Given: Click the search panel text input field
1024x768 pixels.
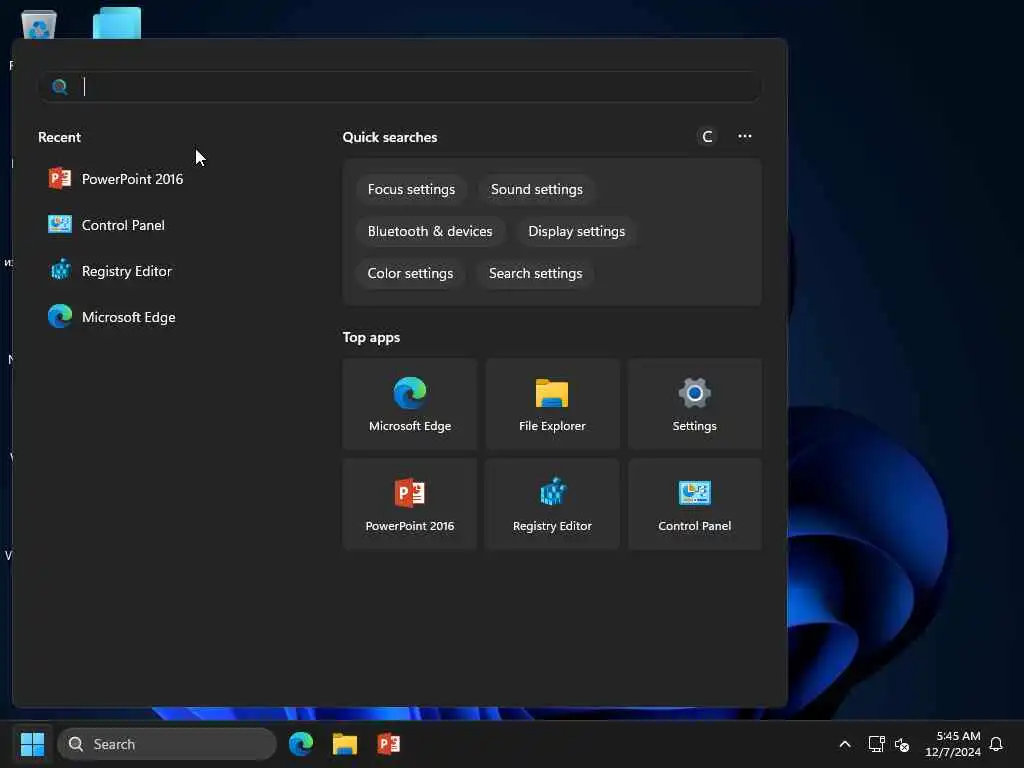Looking at the screenshot, I should click(x=400, y=87).
